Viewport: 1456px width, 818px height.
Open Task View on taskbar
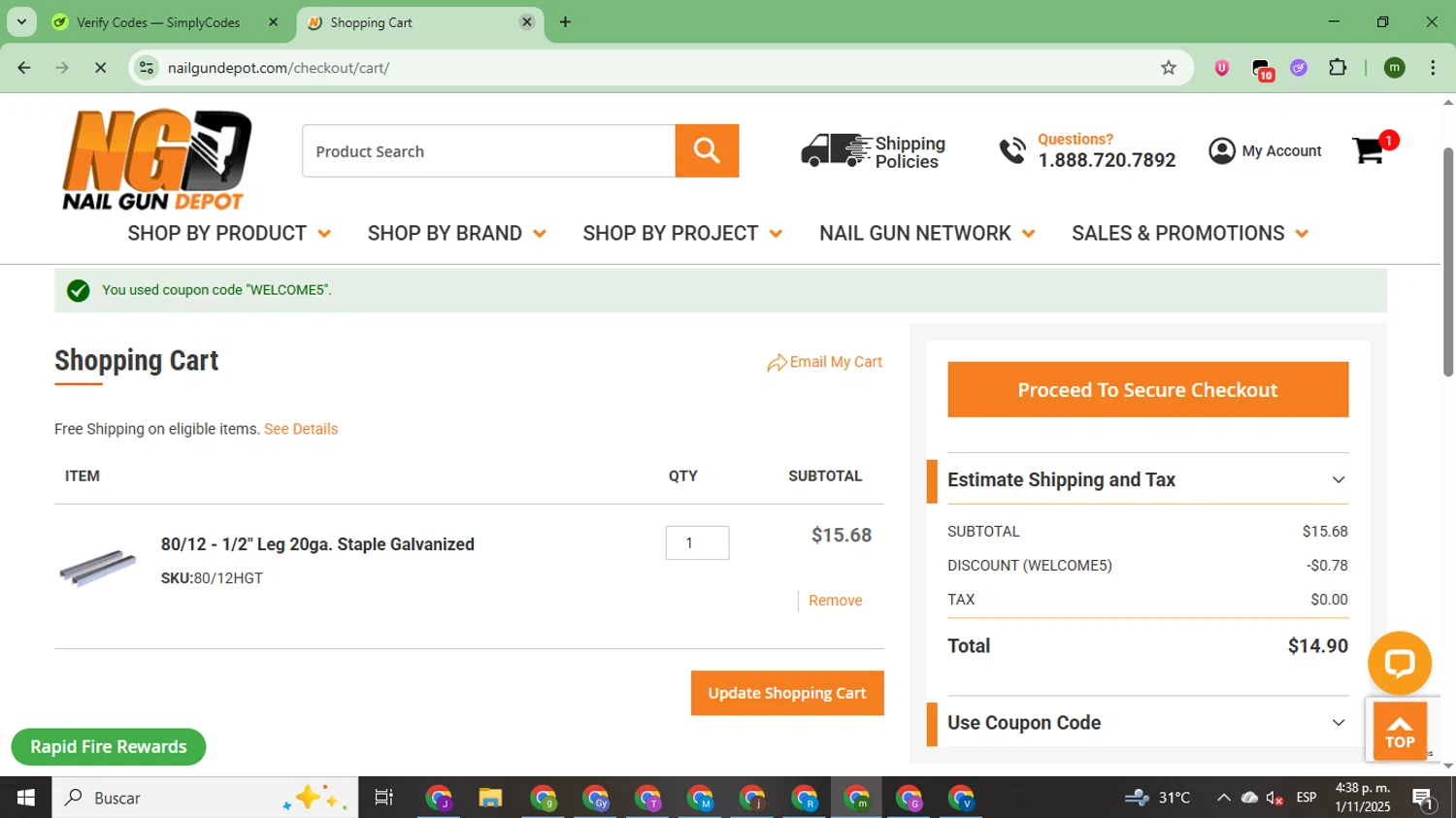384,798
